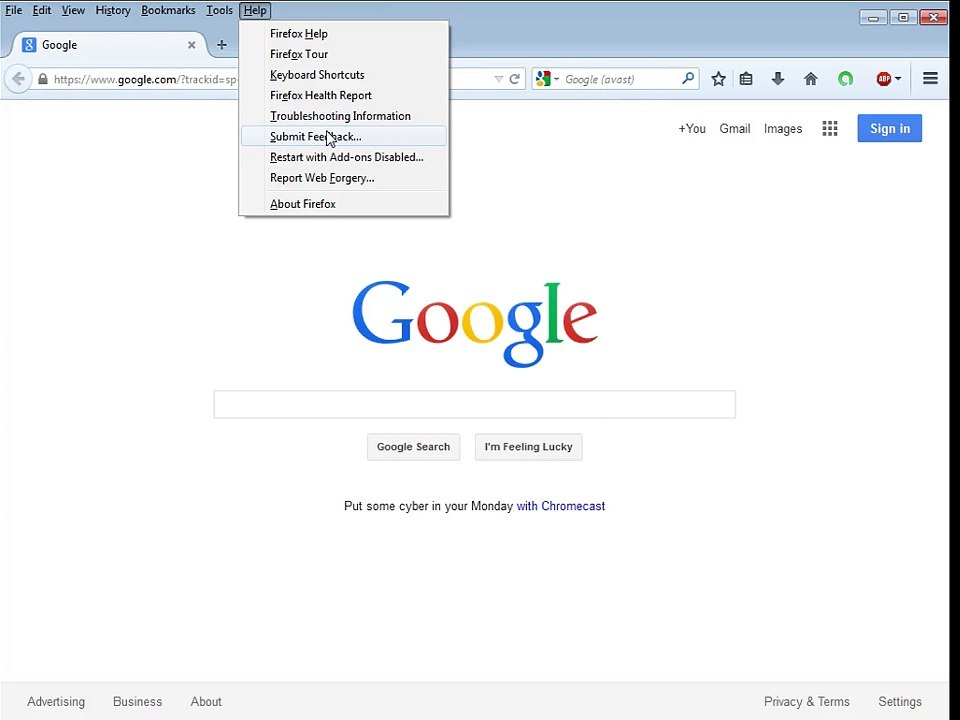Open URL history dropdown arrow

[x=498, y=79]
